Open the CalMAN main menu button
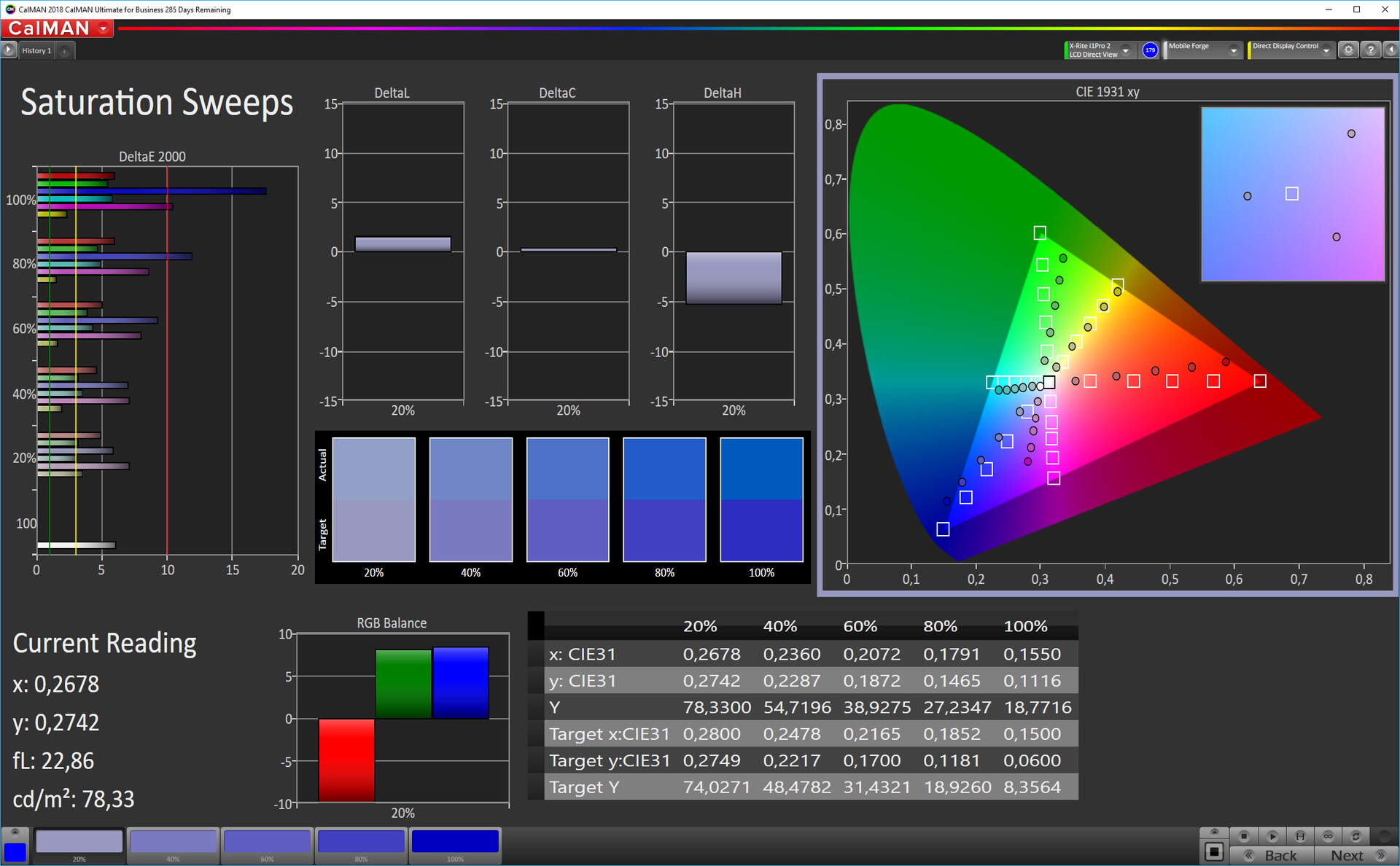Screen dimensions: 1400x866 [57, 28]
